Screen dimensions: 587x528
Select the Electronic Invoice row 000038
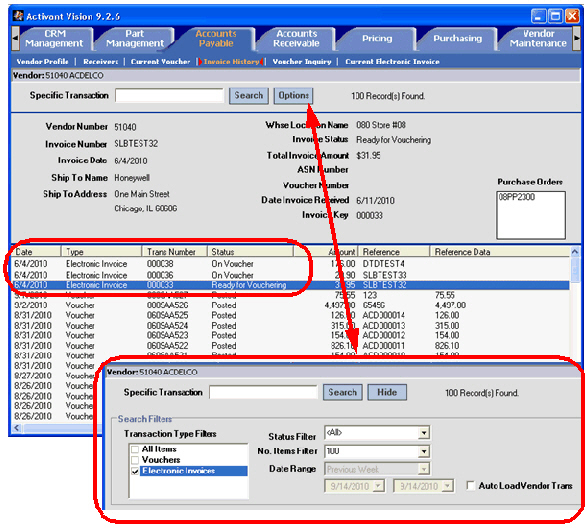(291, 264)
